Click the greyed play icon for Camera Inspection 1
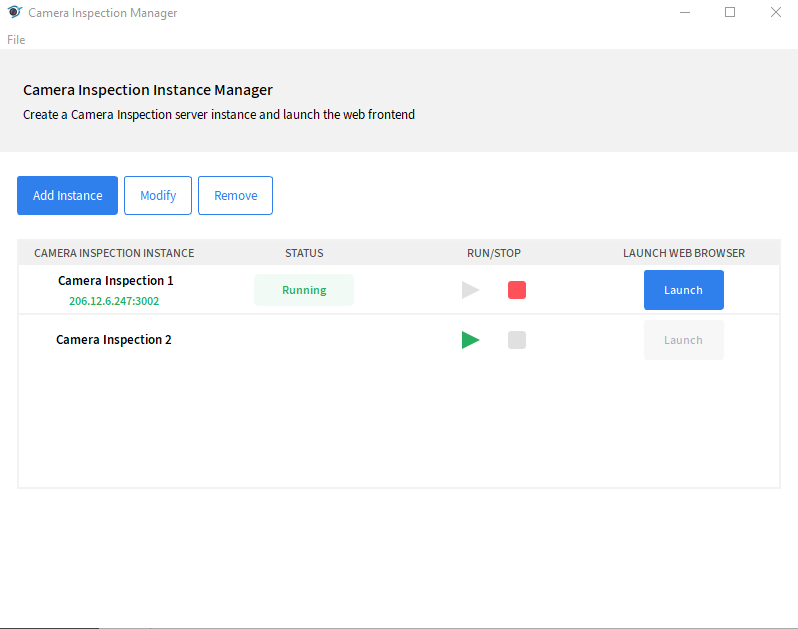Image resolution: width=798 pixels, height=629 pixels. click(470, 290)
